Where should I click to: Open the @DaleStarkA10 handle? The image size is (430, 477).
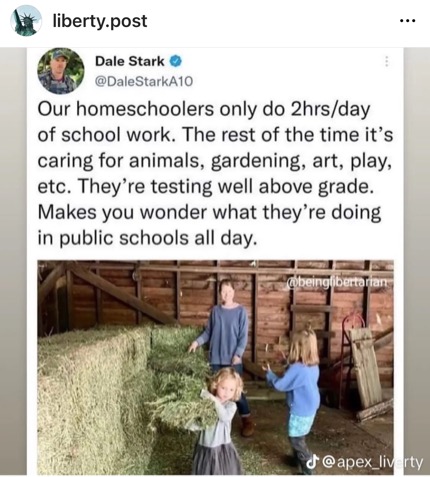coord(144,81)
